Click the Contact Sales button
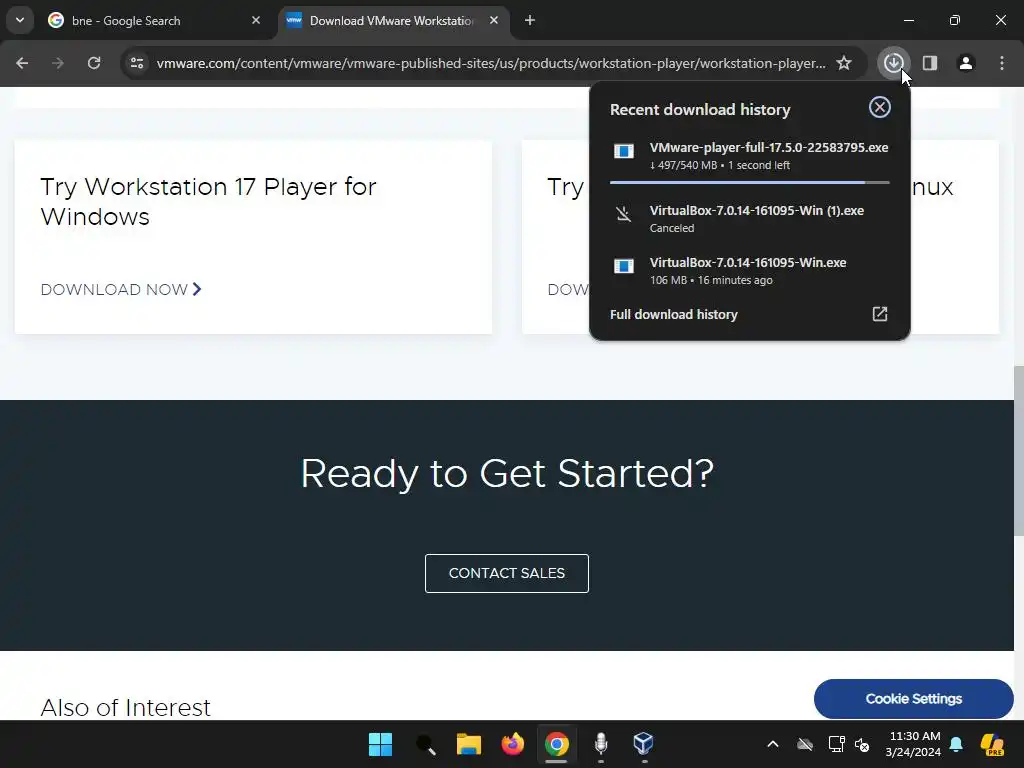Viewport: 1024px width, 768px height. 507,573
